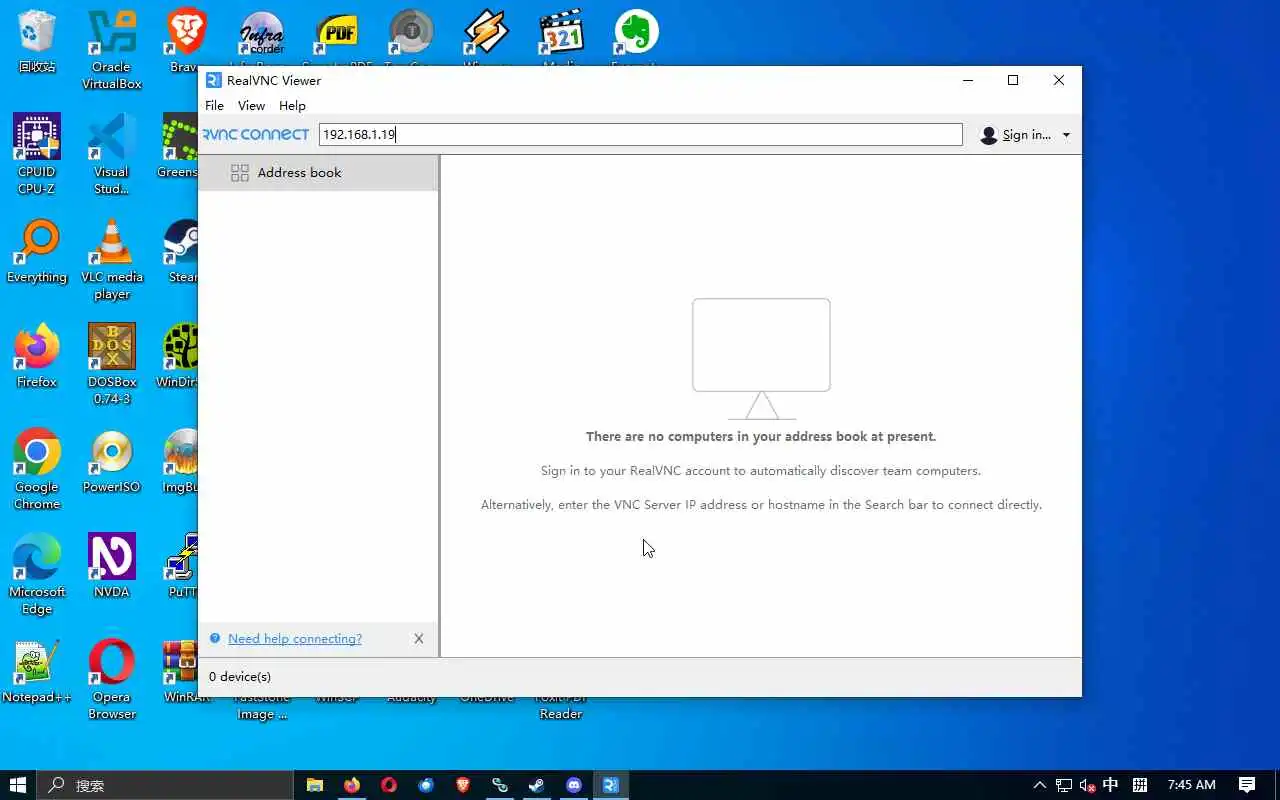
Task: Select the Visual Studio Code desktop icon
Action: coord(112,154)
